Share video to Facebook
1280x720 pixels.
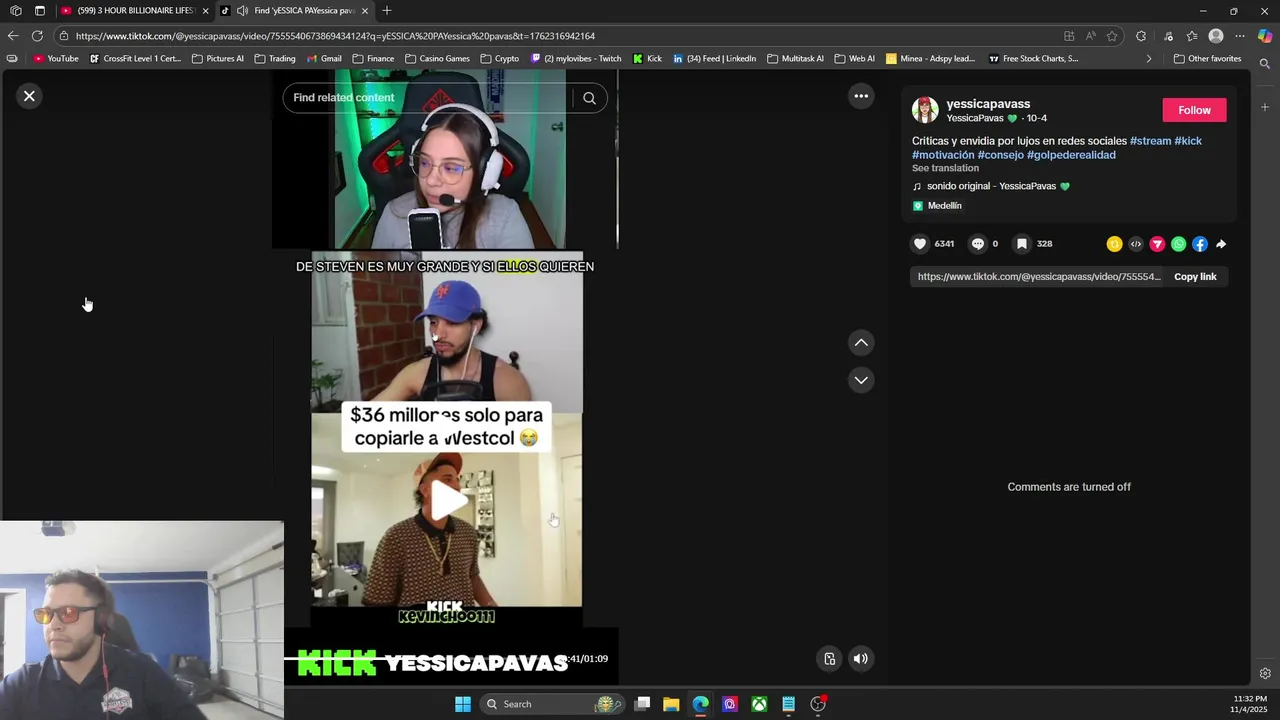coord(1200,244)
